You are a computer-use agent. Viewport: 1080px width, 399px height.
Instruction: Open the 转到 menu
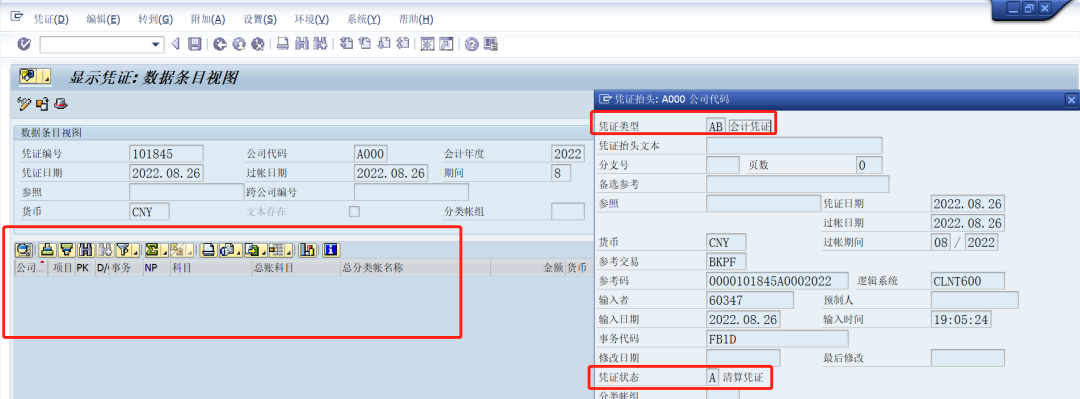point(156,19)
